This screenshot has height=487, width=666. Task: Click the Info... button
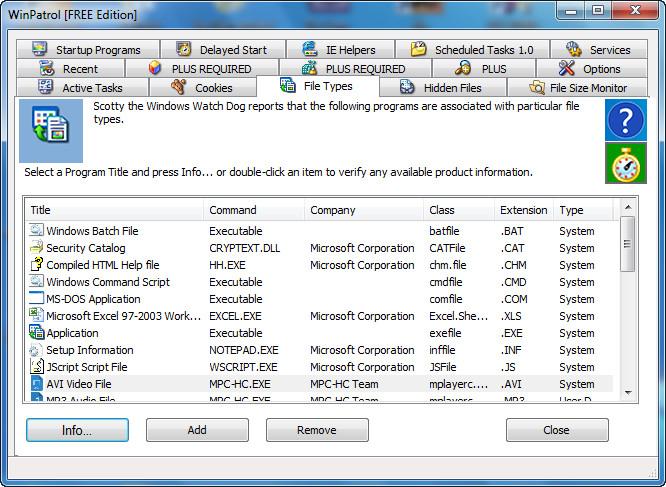(x=77, y=430)
